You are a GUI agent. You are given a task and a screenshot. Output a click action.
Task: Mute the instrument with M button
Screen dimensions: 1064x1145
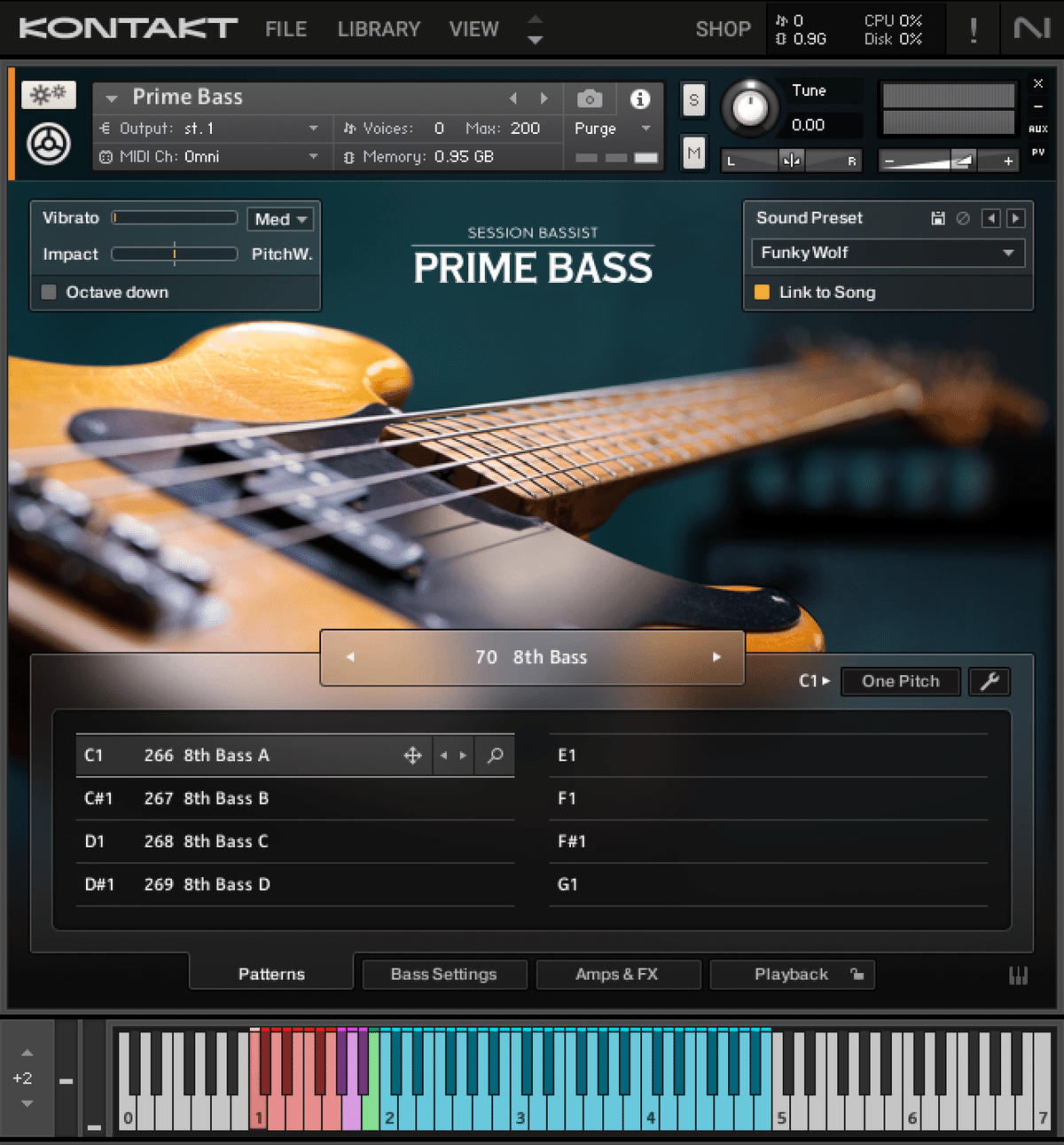click(693, 153)
